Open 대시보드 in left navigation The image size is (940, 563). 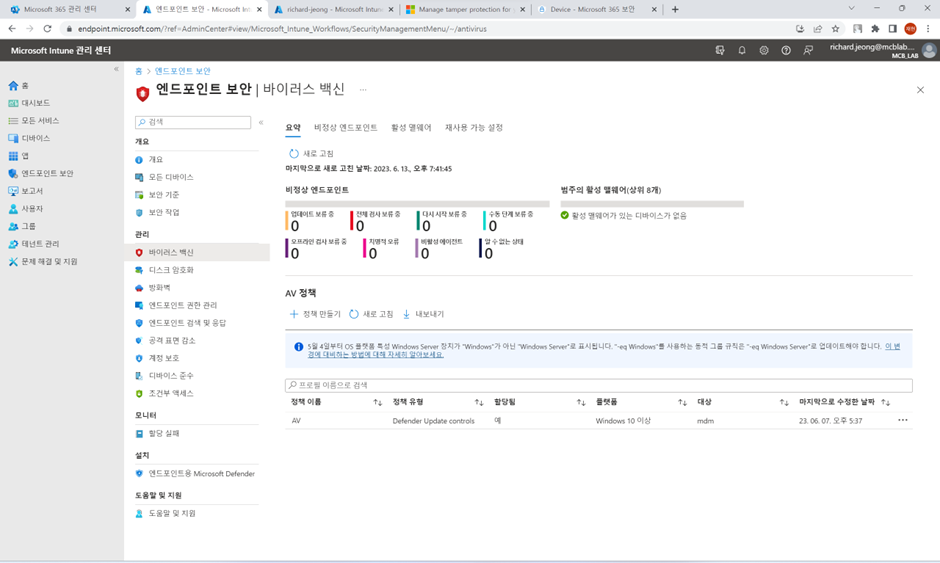(x=29, y=103)
